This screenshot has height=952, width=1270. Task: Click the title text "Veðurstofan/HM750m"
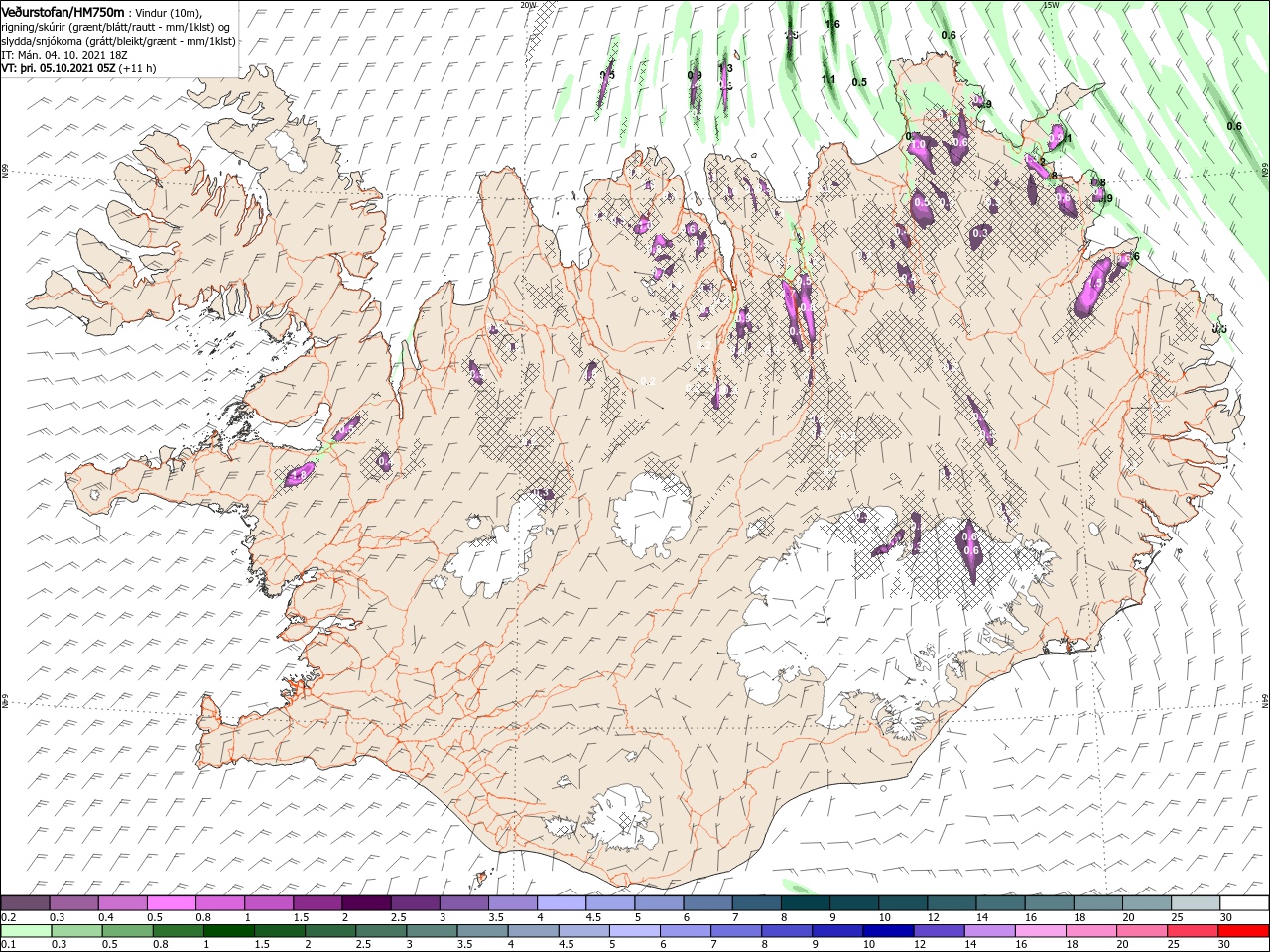click(x=63, y=12)
